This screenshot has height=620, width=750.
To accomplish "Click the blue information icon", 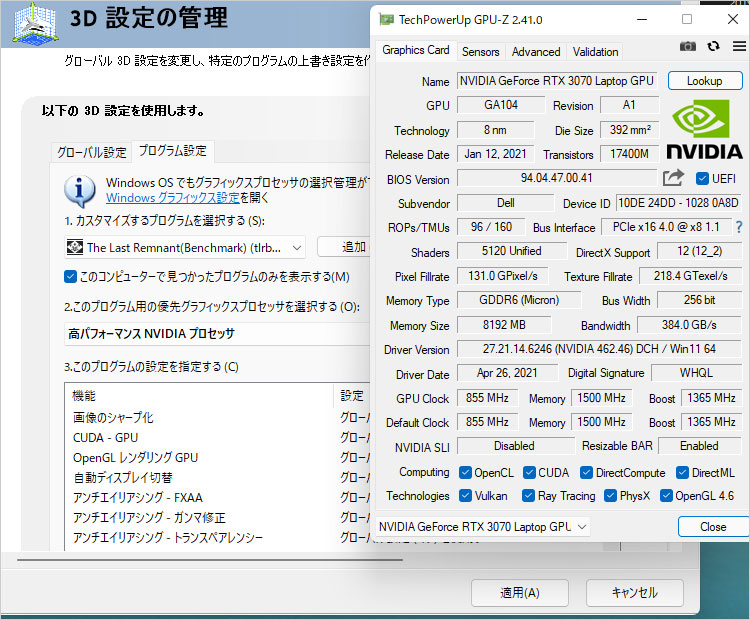I will 79,190.
